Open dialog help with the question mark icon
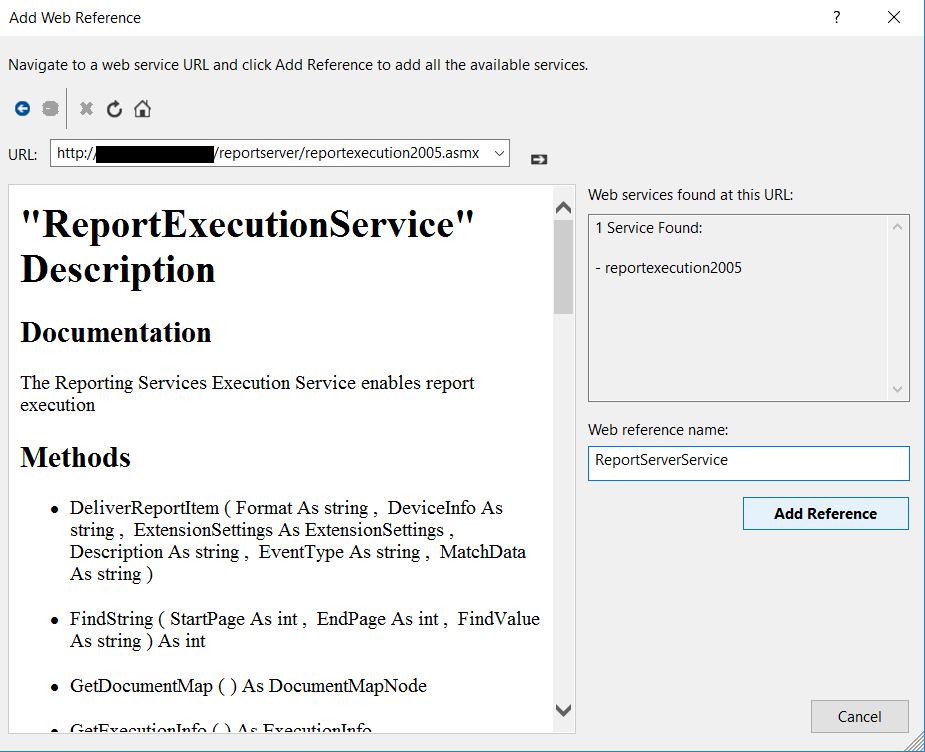925x752 pixels. 836,17
